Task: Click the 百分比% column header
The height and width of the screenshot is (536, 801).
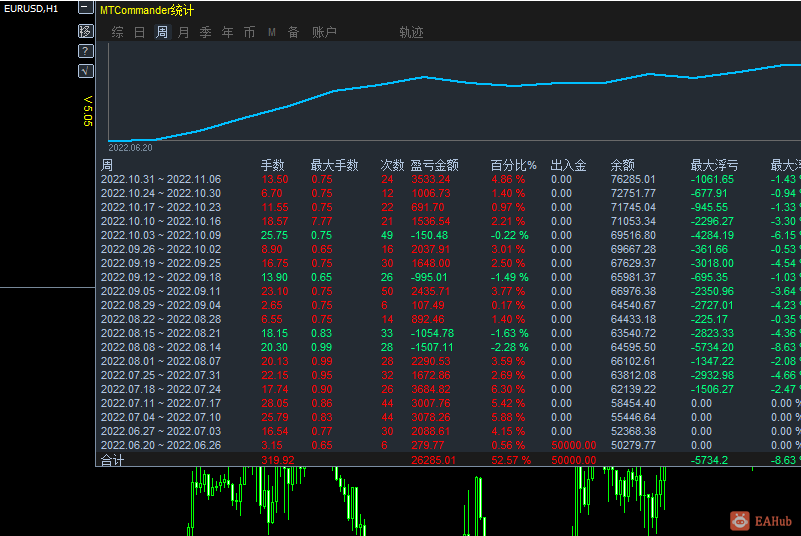Action: [513, 165]
